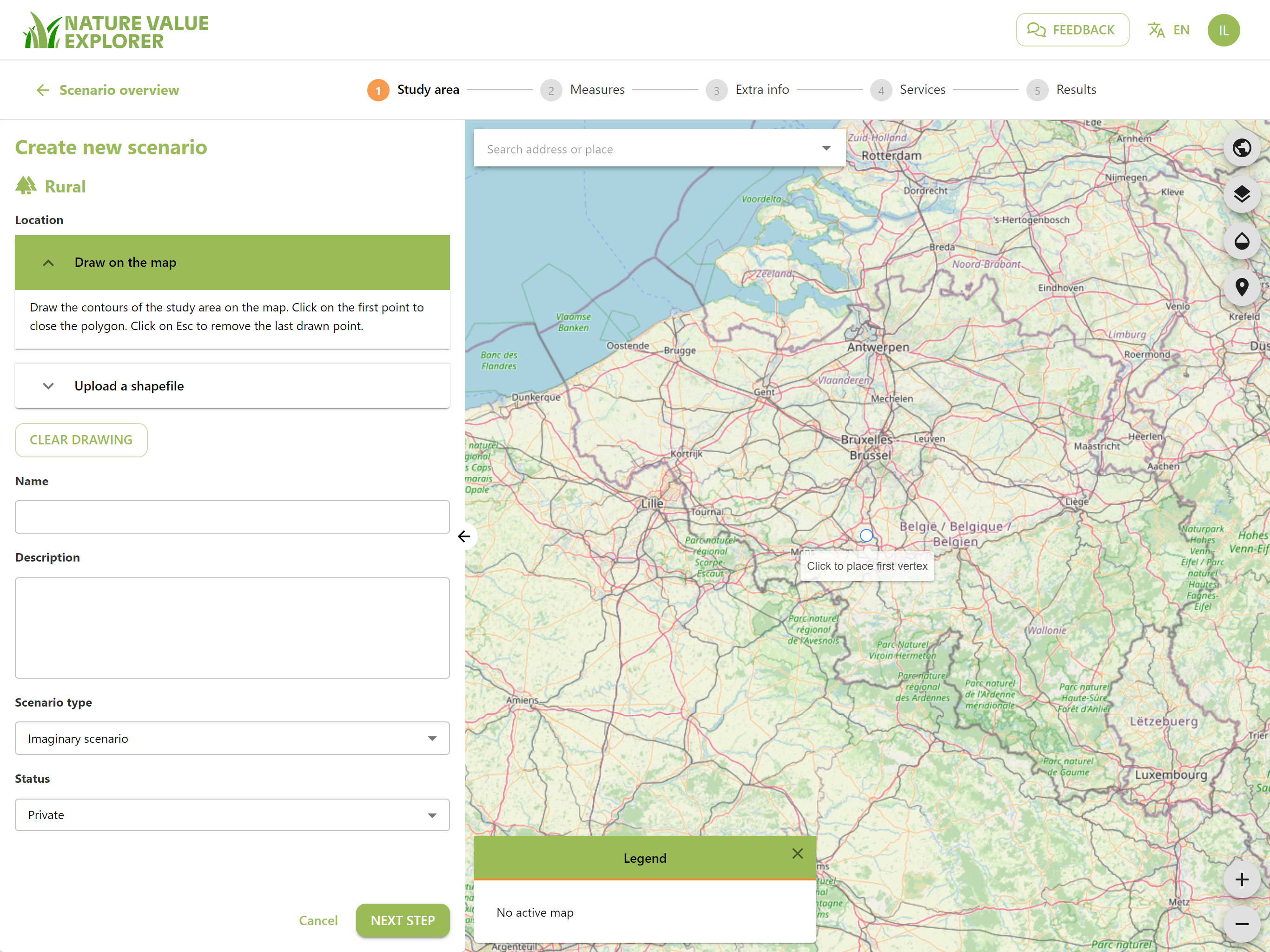Zoom in the map with plus
The width and height of the screenshot is (1270, 952).
1242,879
